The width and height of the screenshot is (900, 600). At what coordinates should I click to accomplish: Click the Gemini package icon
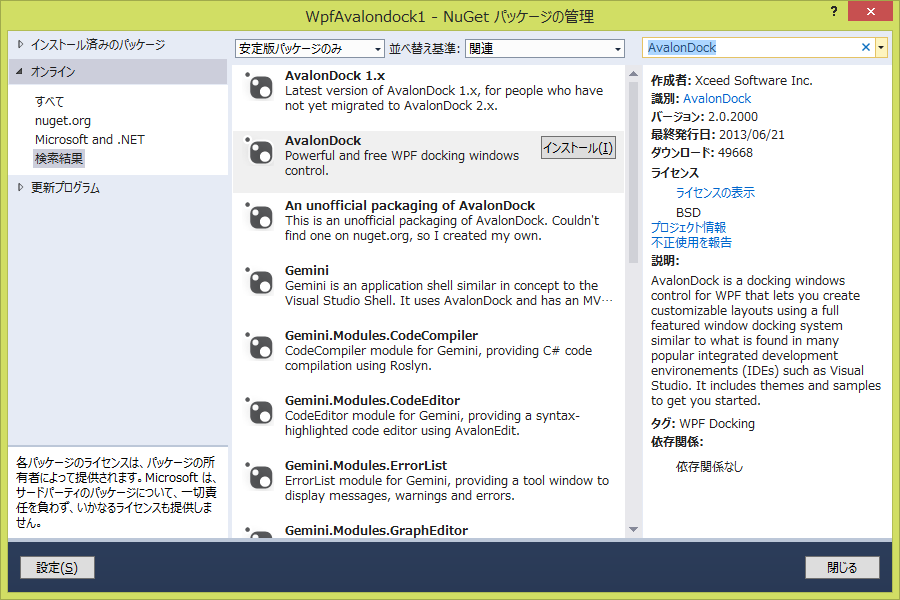coord(261,282)
